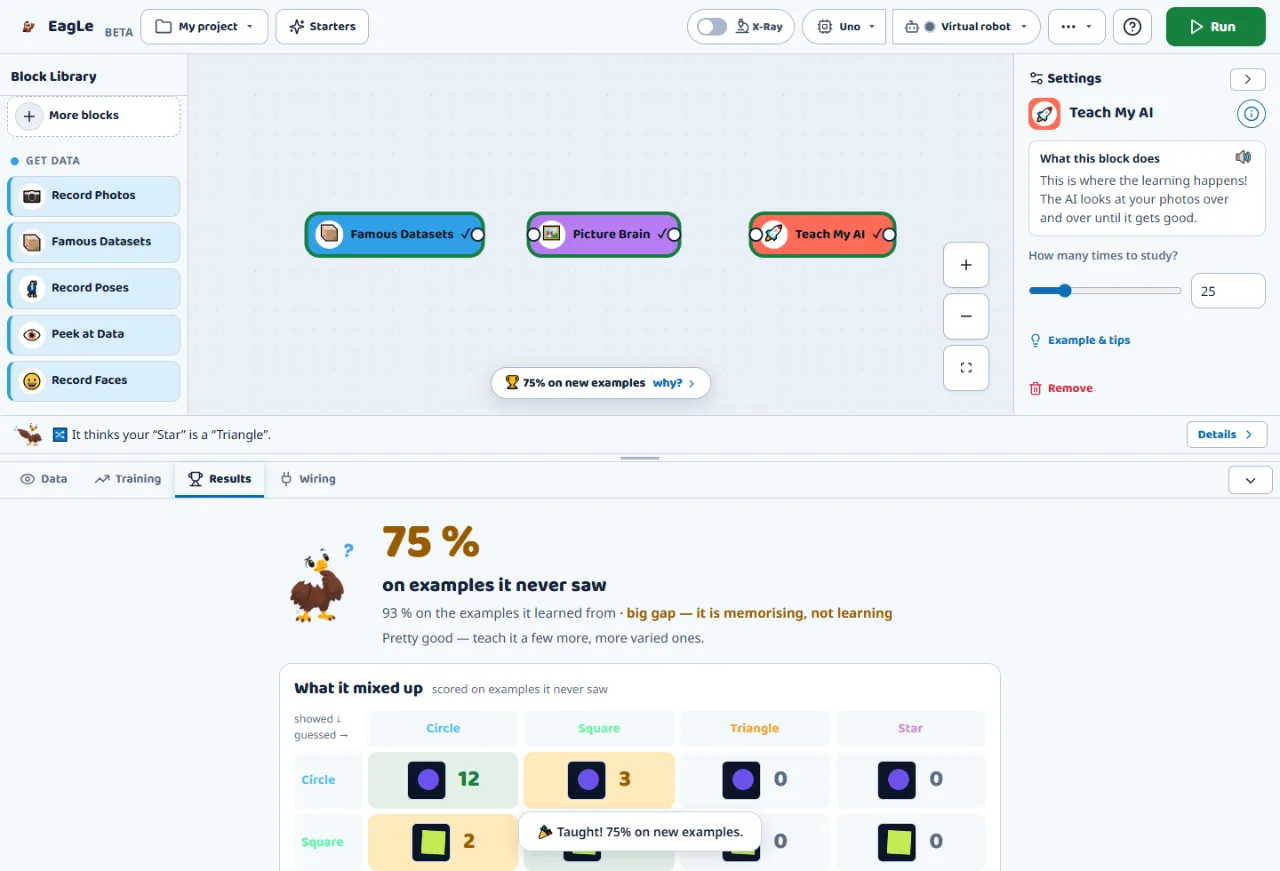Click the Teach My AI rocket icon in Settings
The width and height of the screenshot is (1280, 871).
(1044, 114)
